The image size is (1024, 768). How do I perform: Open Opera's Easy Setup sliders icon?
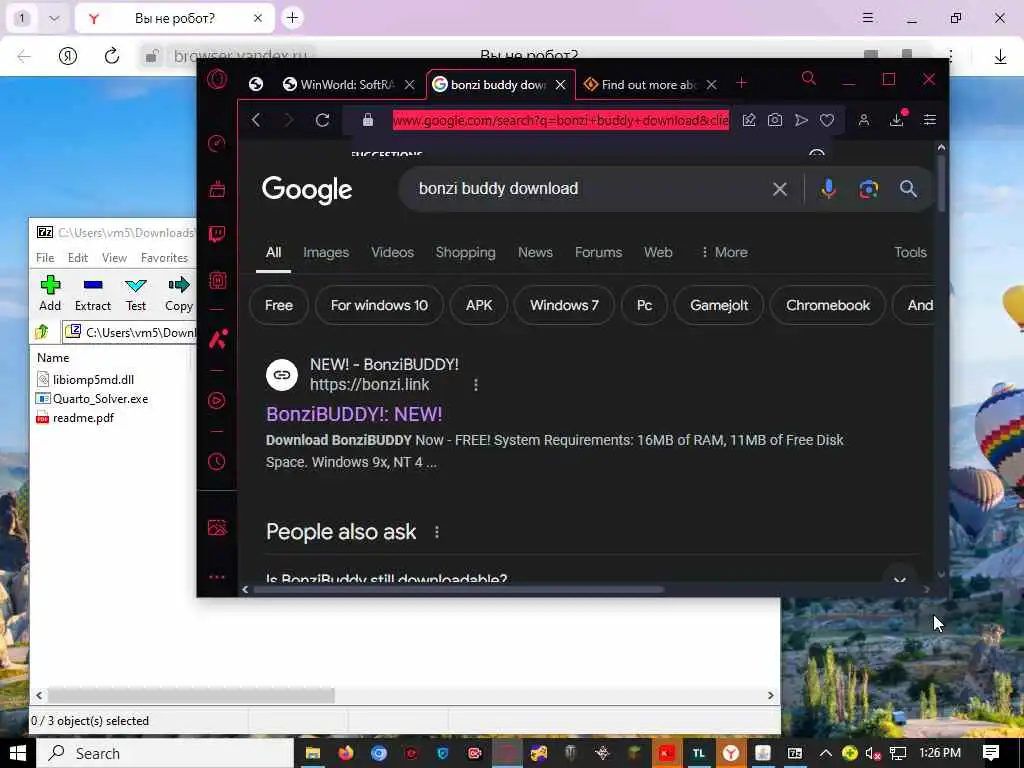(929, 120)
